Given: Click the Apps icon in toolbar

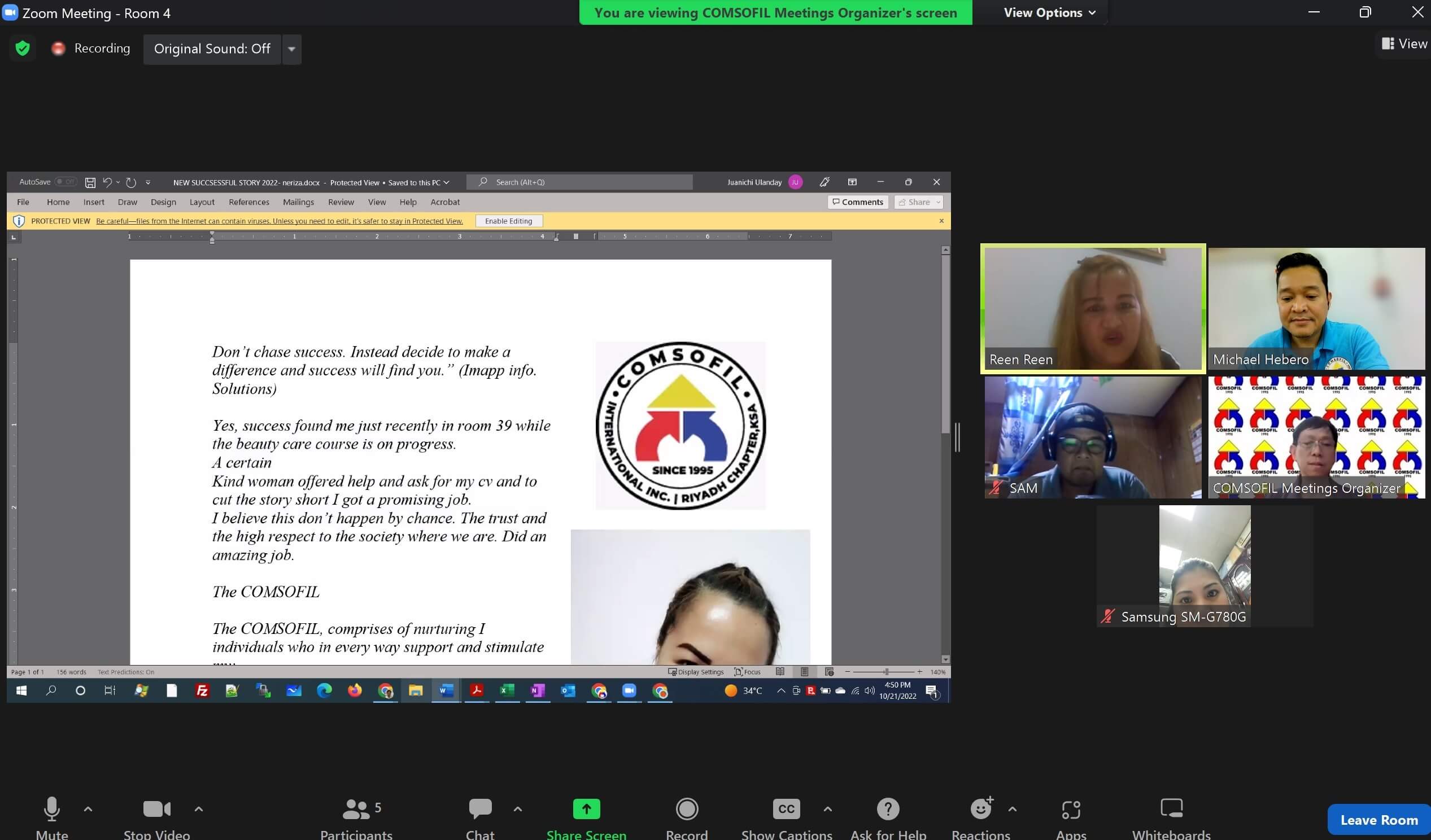Looking at the screenshot, I should (x=1070, y=809).
